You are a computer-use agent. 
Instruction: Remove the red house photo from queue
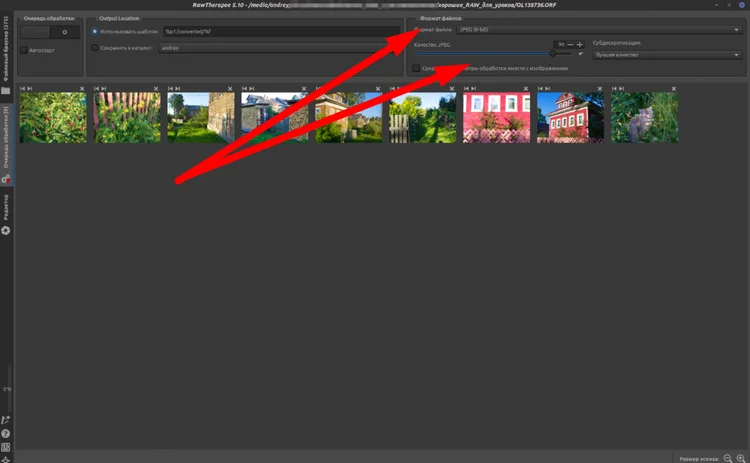point(599,89)
